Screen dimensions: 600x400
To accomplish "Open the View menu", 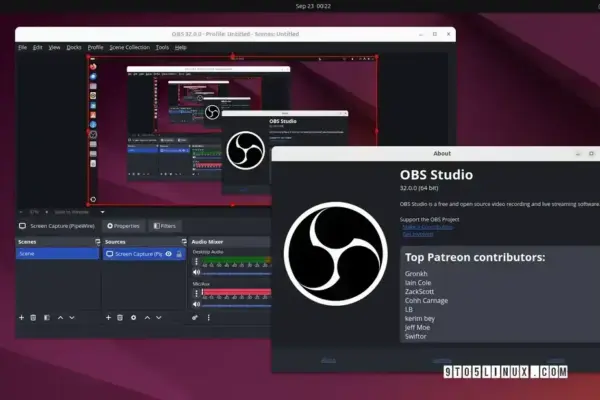I will [54, 47].
